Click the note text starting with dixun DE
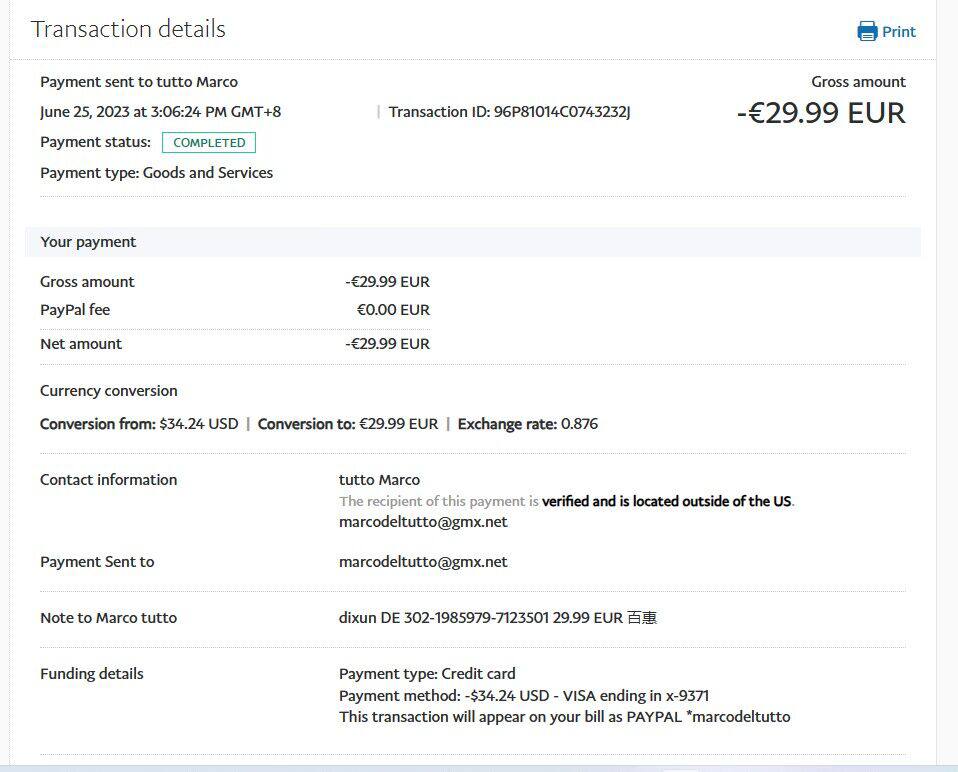 (x=497, y=618)
